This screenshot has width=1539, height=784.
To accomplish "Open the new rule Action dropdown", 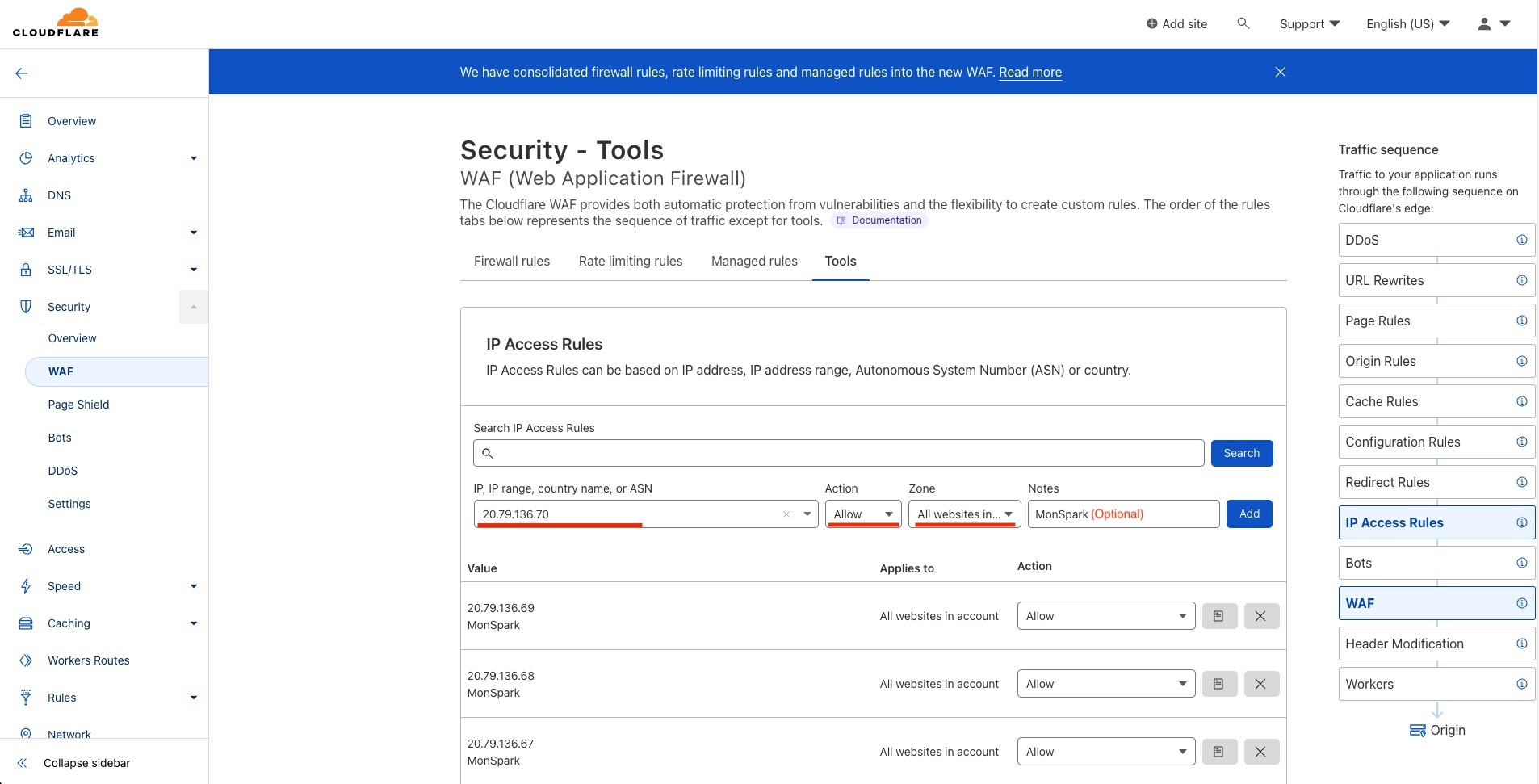I will click(863, 514).
